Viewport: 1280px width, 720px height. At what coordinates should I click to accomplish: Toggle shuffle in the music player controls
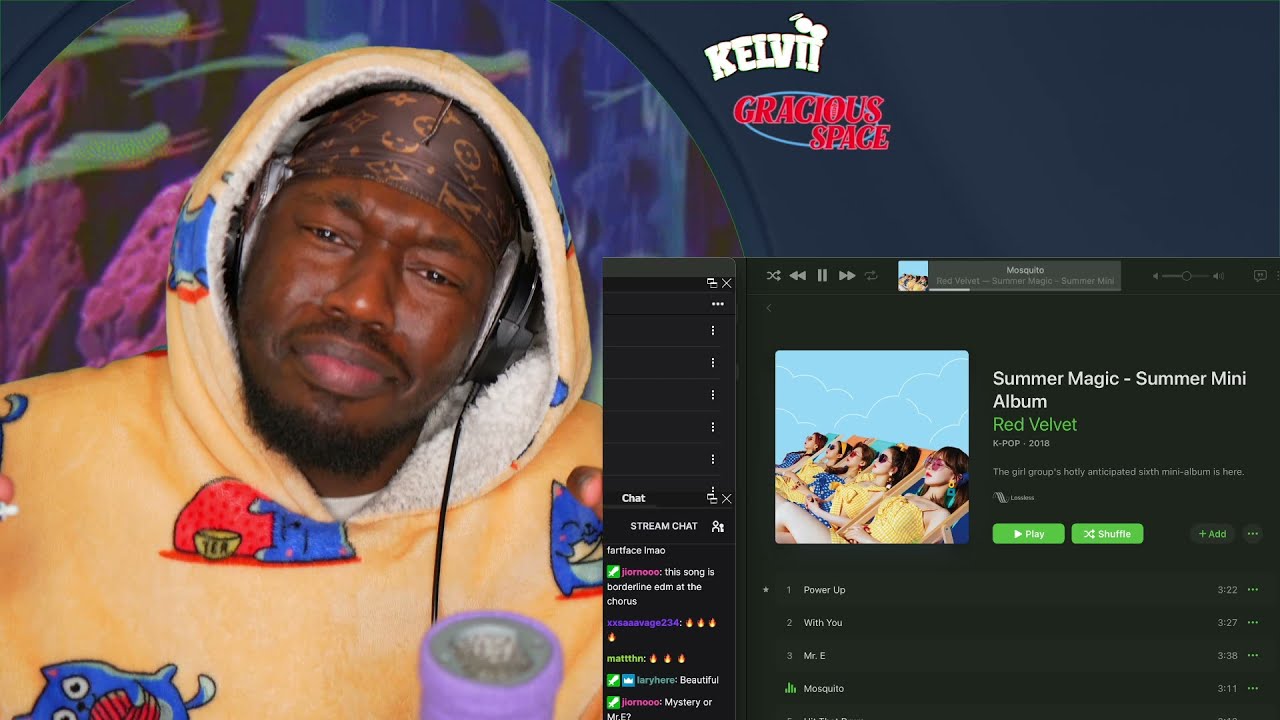773,275
